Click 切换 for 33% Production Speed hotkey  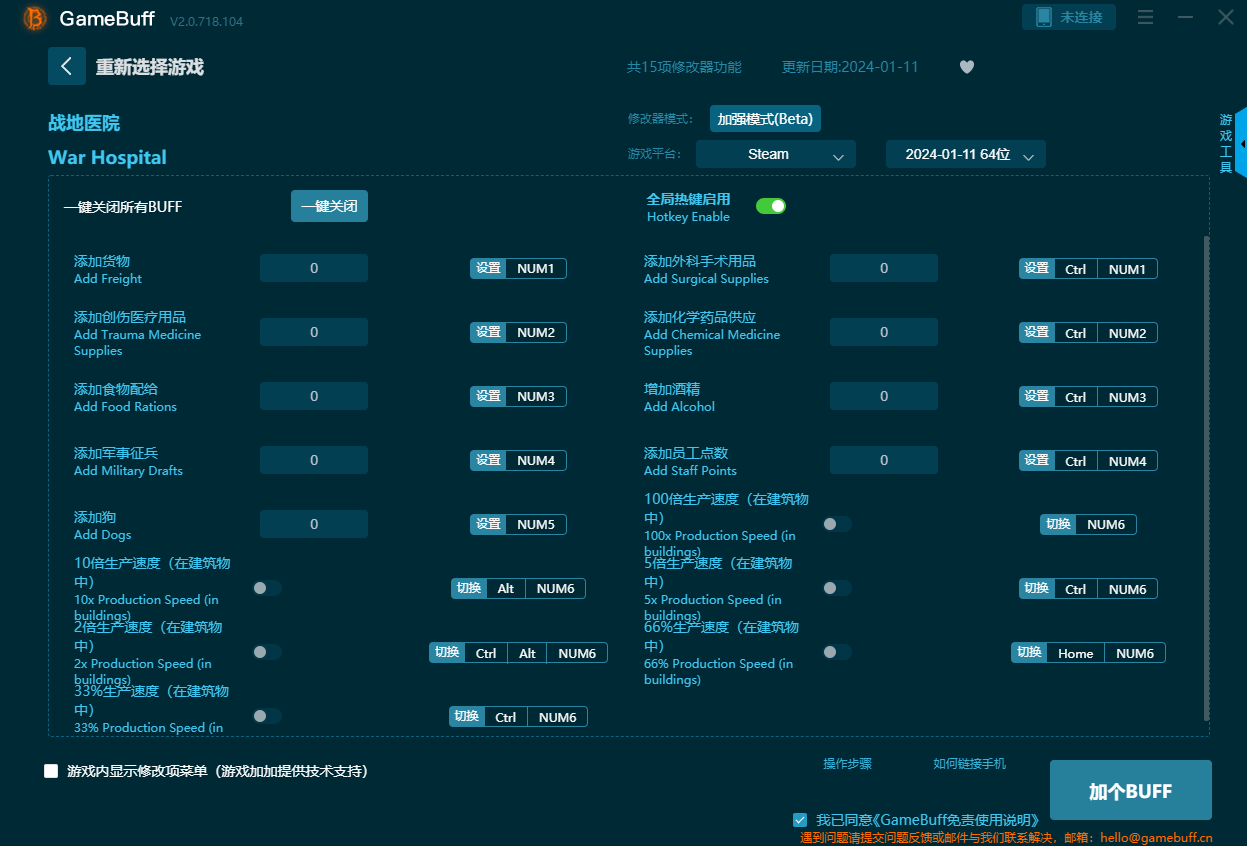[x=467, y=716]
